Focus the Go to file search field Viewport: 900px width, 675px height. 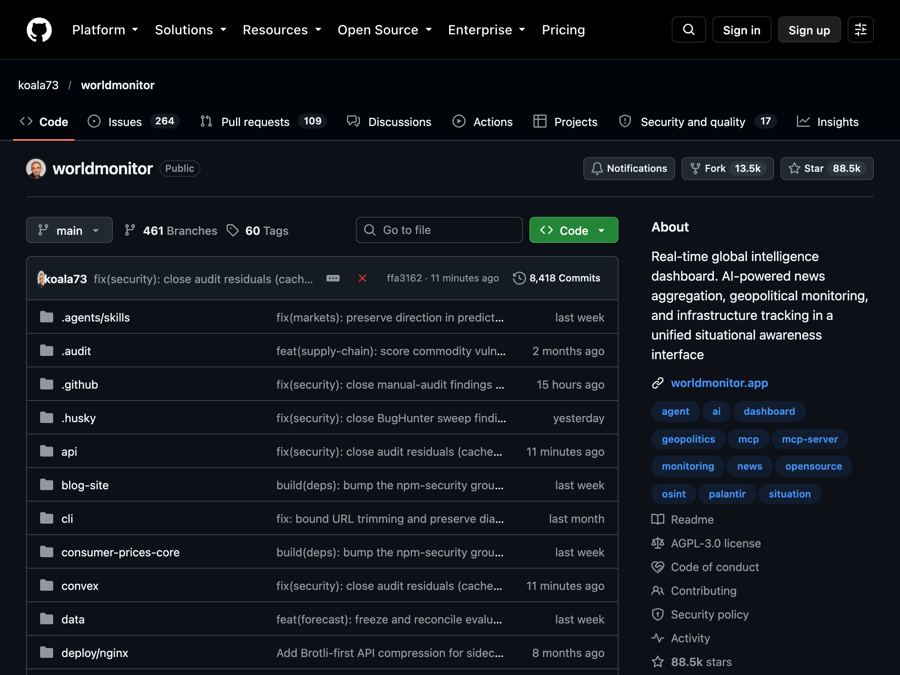tap(439, 230)
